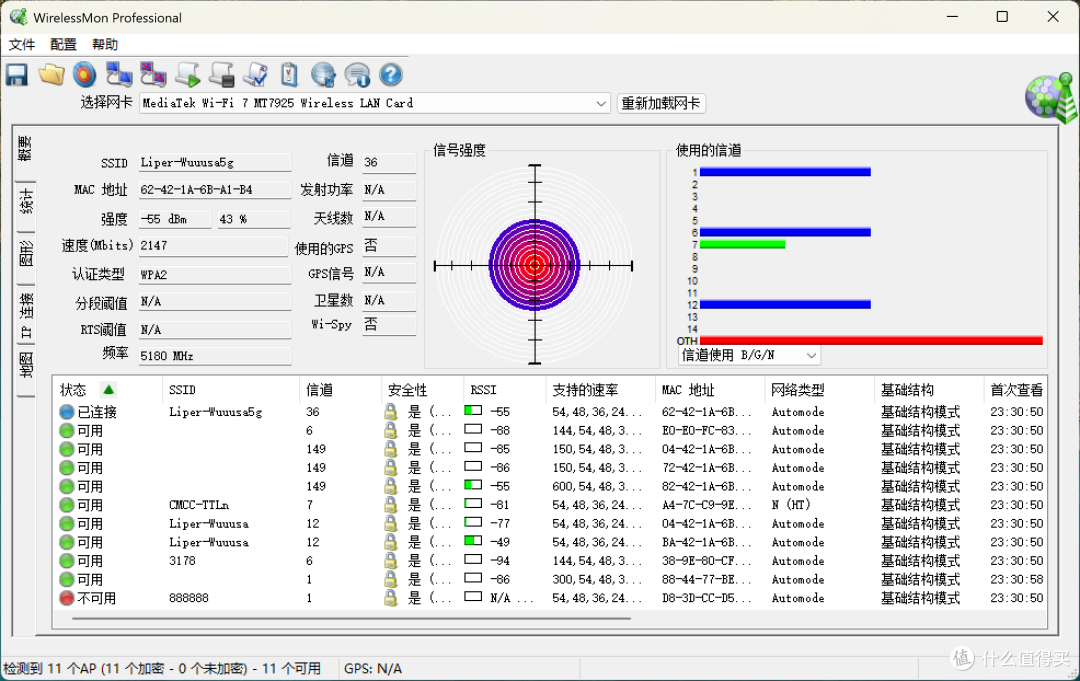Viewport: 1080px width, 681px height.
Task: Click the disconnect computers icon with red crosses
Action: (153, 74)
